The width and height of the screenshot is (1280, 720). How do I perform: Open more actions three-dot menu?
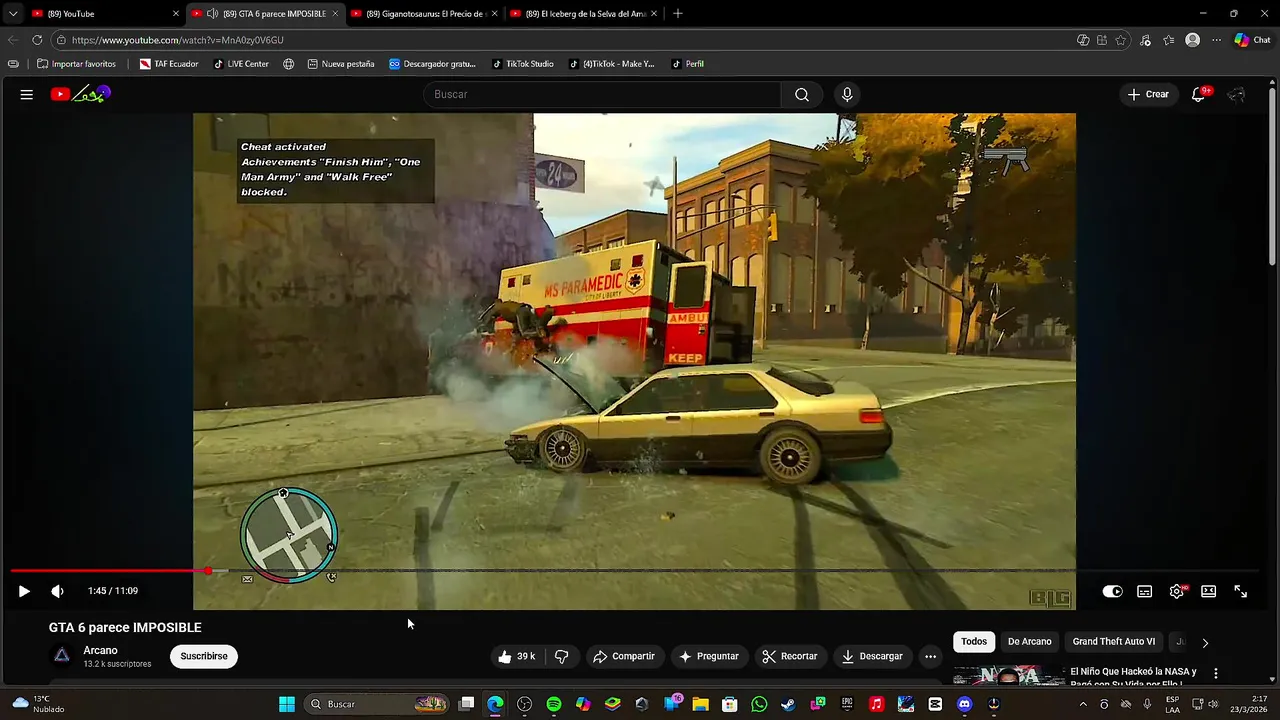coord(930,656)
